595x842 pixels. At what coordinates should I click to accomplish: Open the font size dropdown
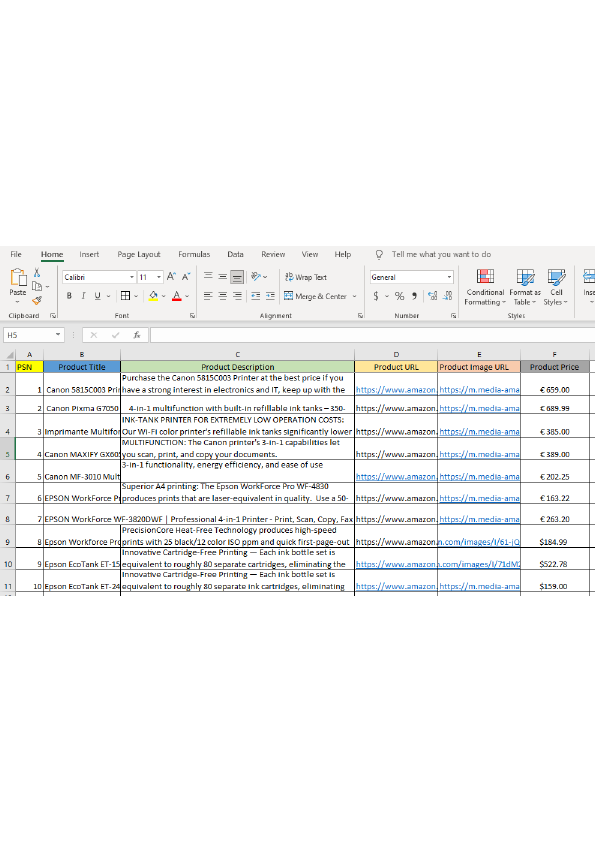click(x=159, y=277)
